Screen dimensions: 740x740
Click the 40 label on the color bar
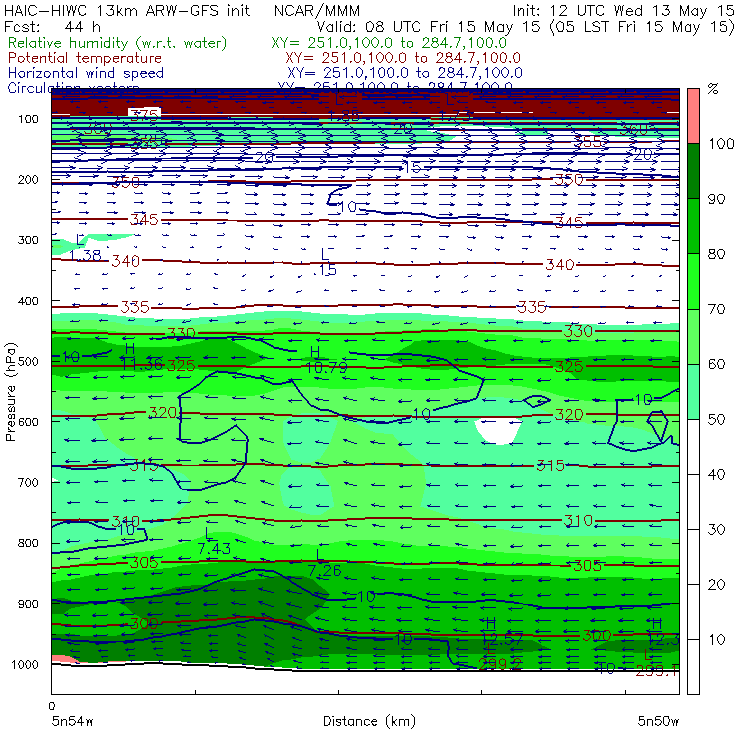[716, 475]
